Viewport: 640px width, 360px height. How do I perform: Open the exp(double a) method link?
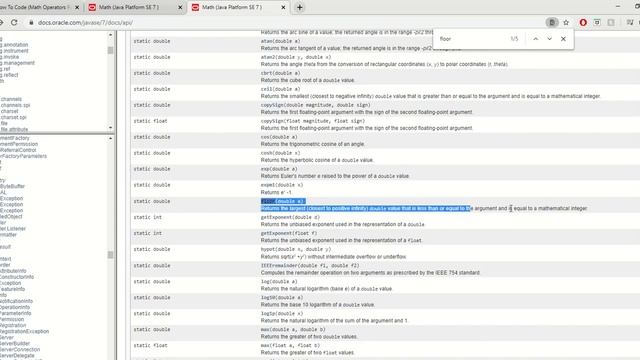click(x=279, y=169)
